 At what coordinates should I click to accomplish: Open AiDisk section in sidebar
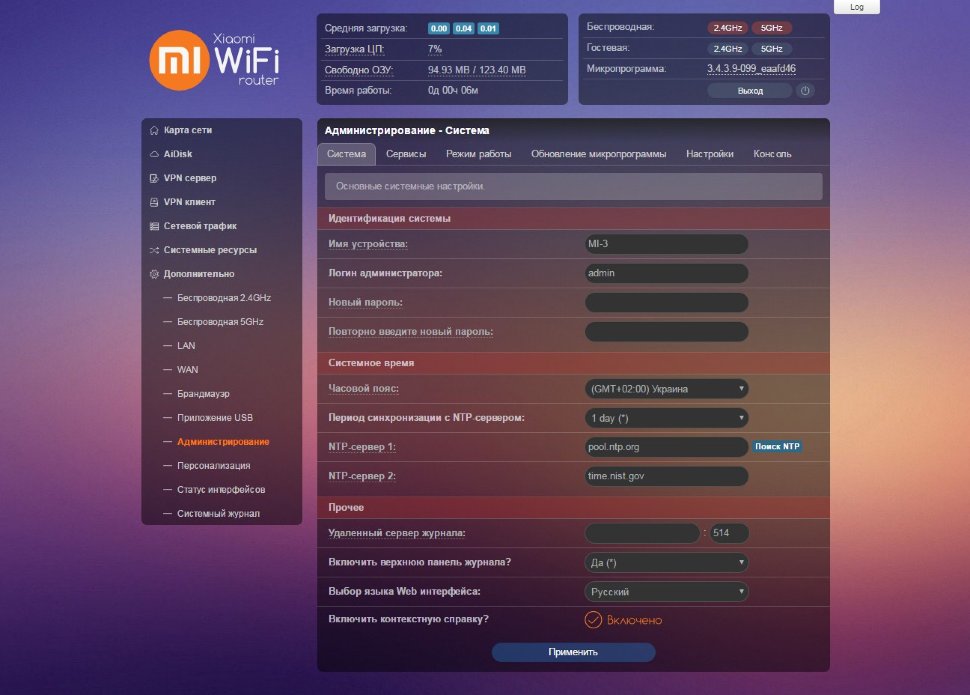tap(177, 154)
